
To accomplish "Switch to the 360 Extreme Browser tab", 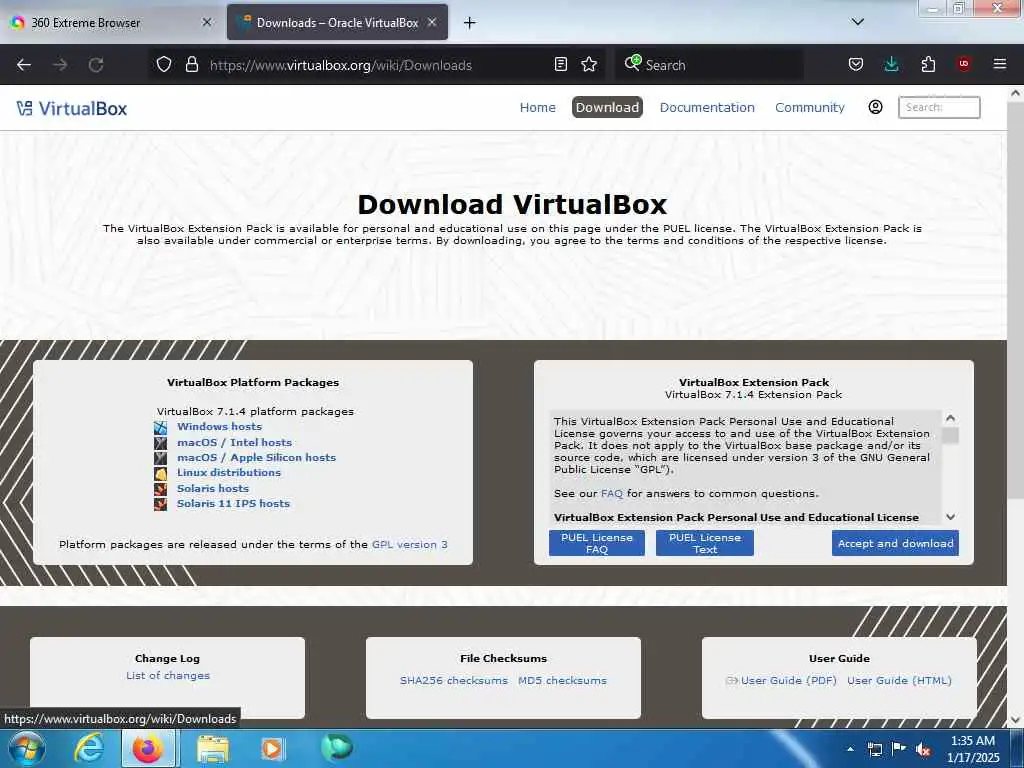I will click(112, 23).
